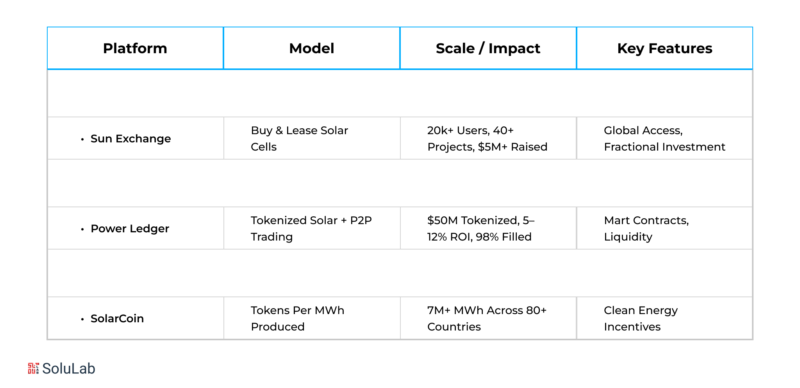
Task: Select the Platform column header
Action: tap(135, 48)
